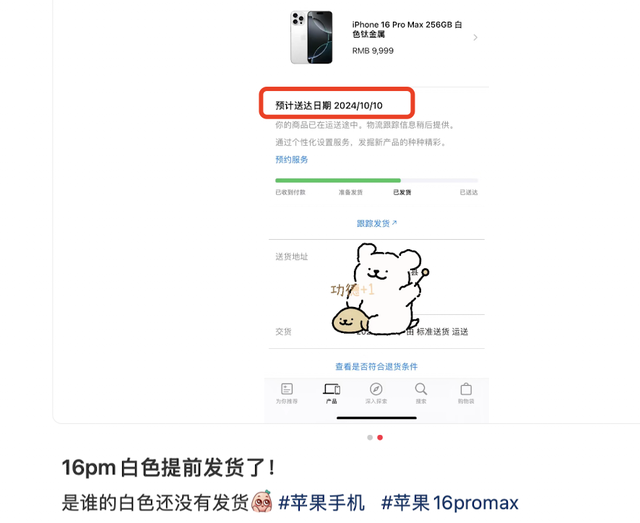Click the bear sticker over address
This screenshot has width=640, height=523.
380,289
